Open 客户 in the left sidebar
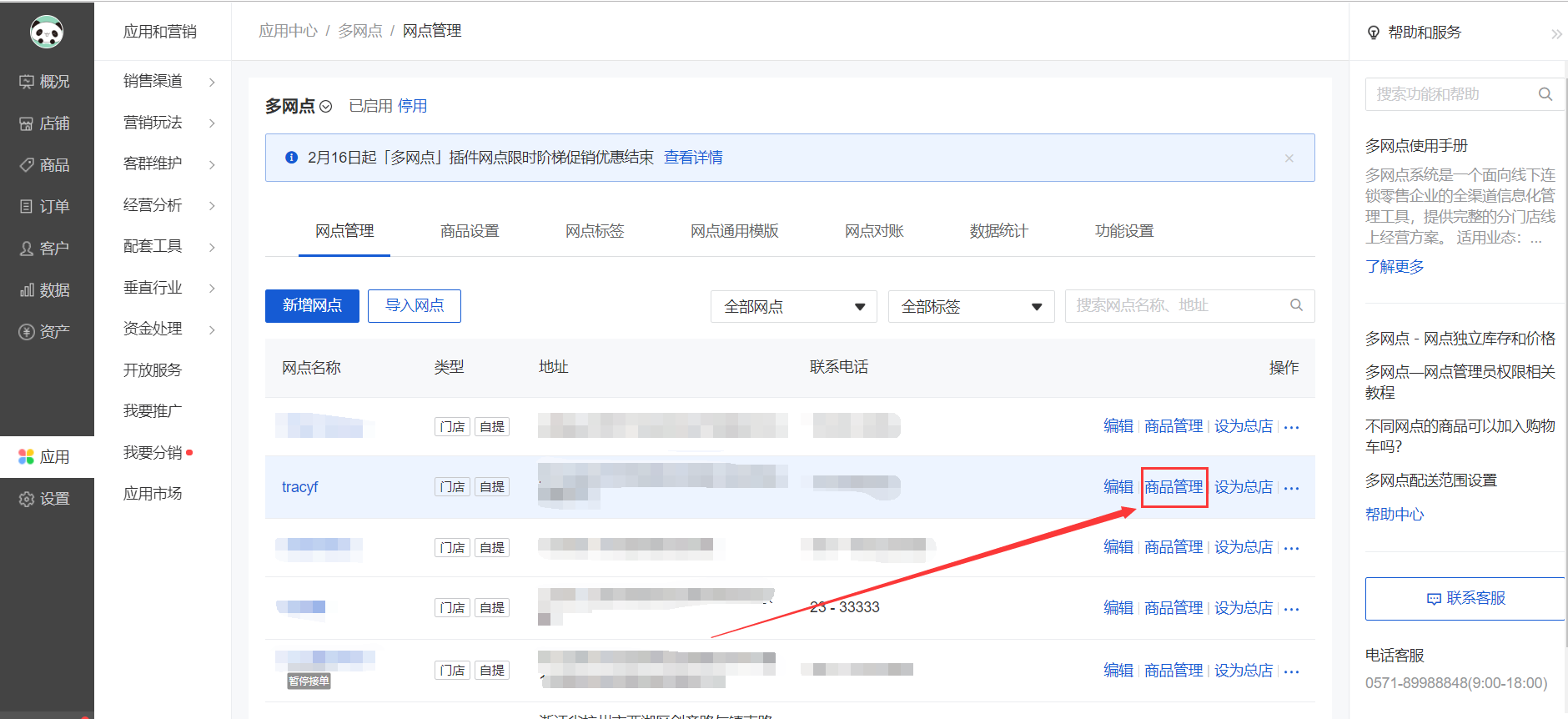The height and width of the screenshot is (719, 1568). (x=47, y=248)
